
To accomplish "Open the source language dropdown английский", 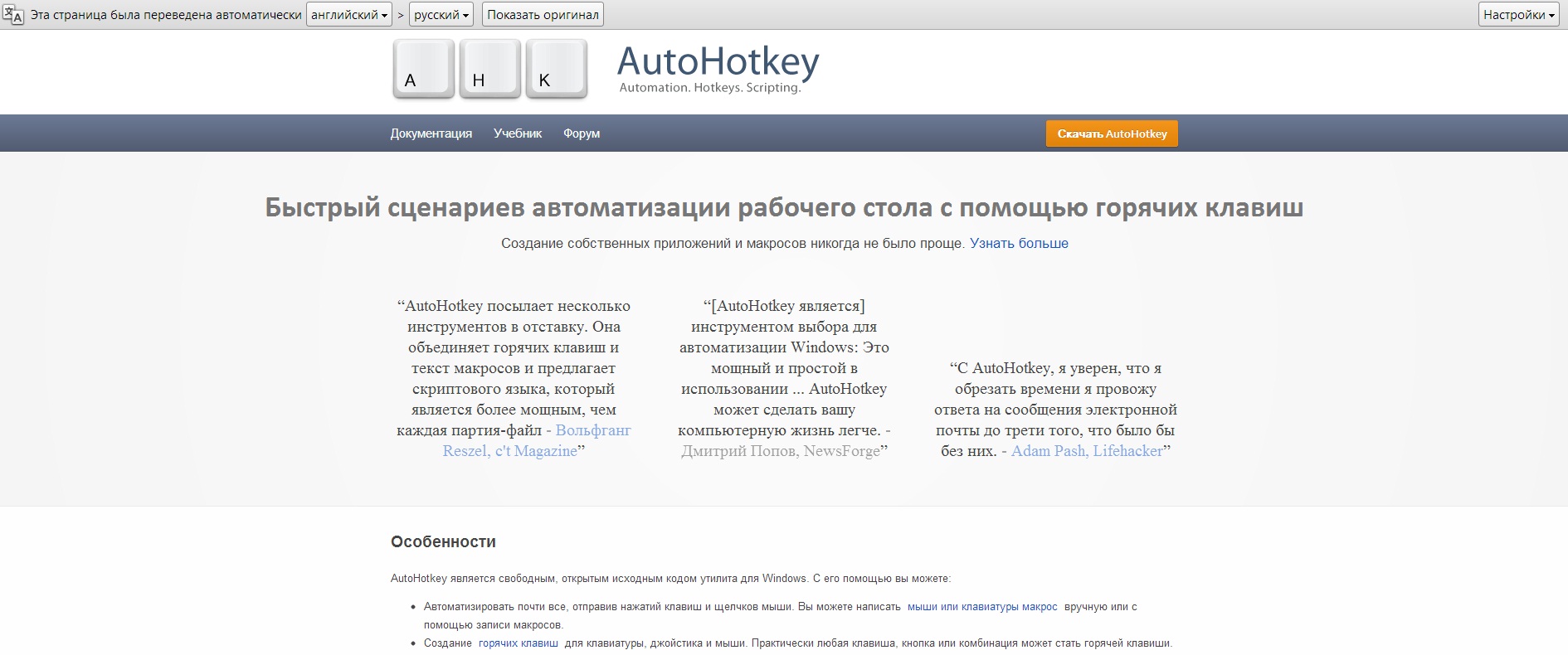I will click(x=349, y=15).
